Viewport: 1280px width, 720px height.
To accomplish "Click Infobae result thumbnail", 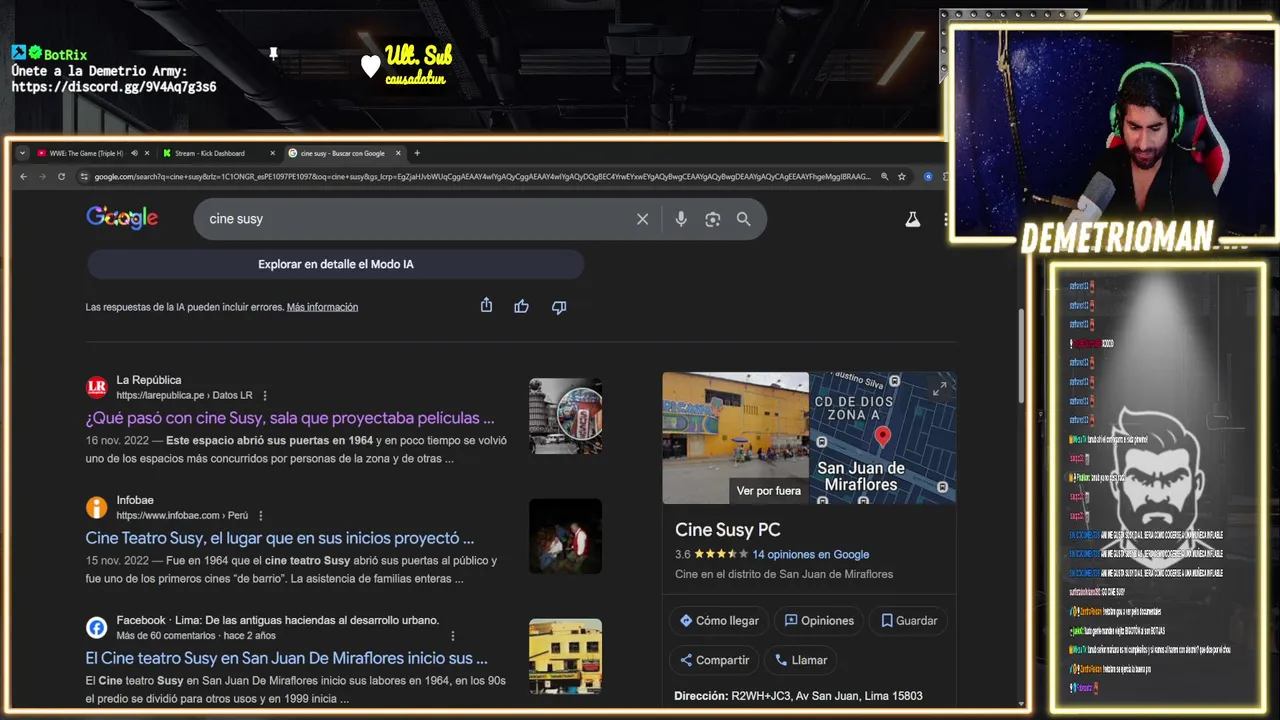I will 565,536.
